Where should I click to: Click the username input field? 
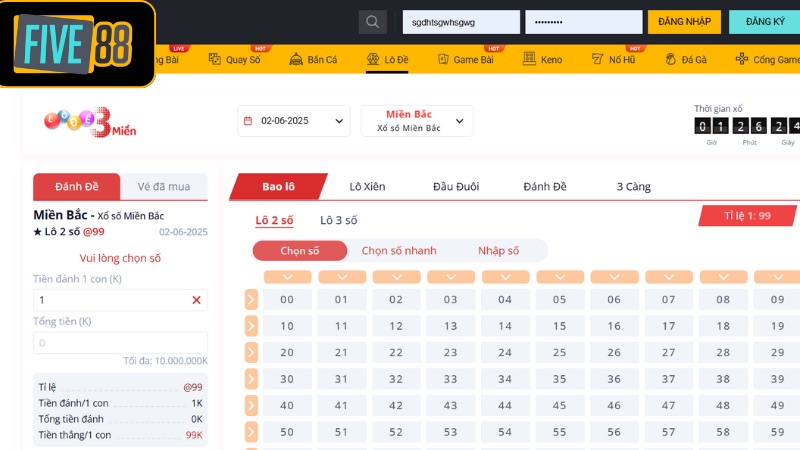pyautogui.click(x=461, y=22)
